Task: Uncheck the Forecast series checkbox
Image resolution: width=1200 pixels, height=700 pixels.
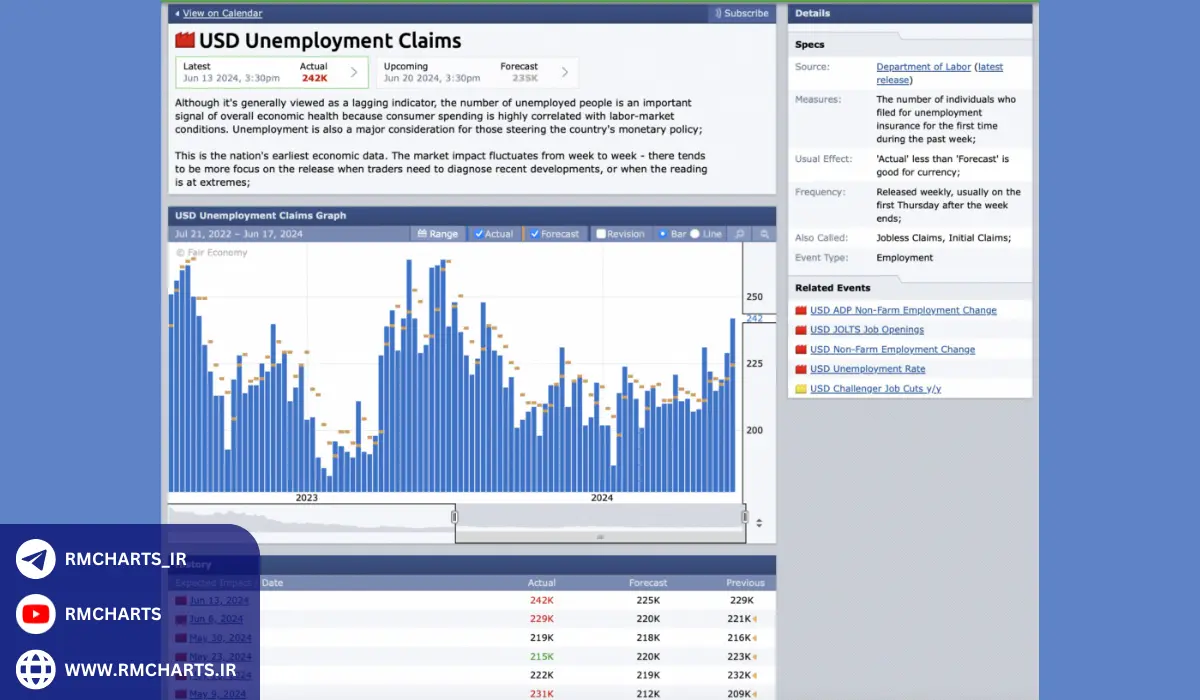Action: 535,234
